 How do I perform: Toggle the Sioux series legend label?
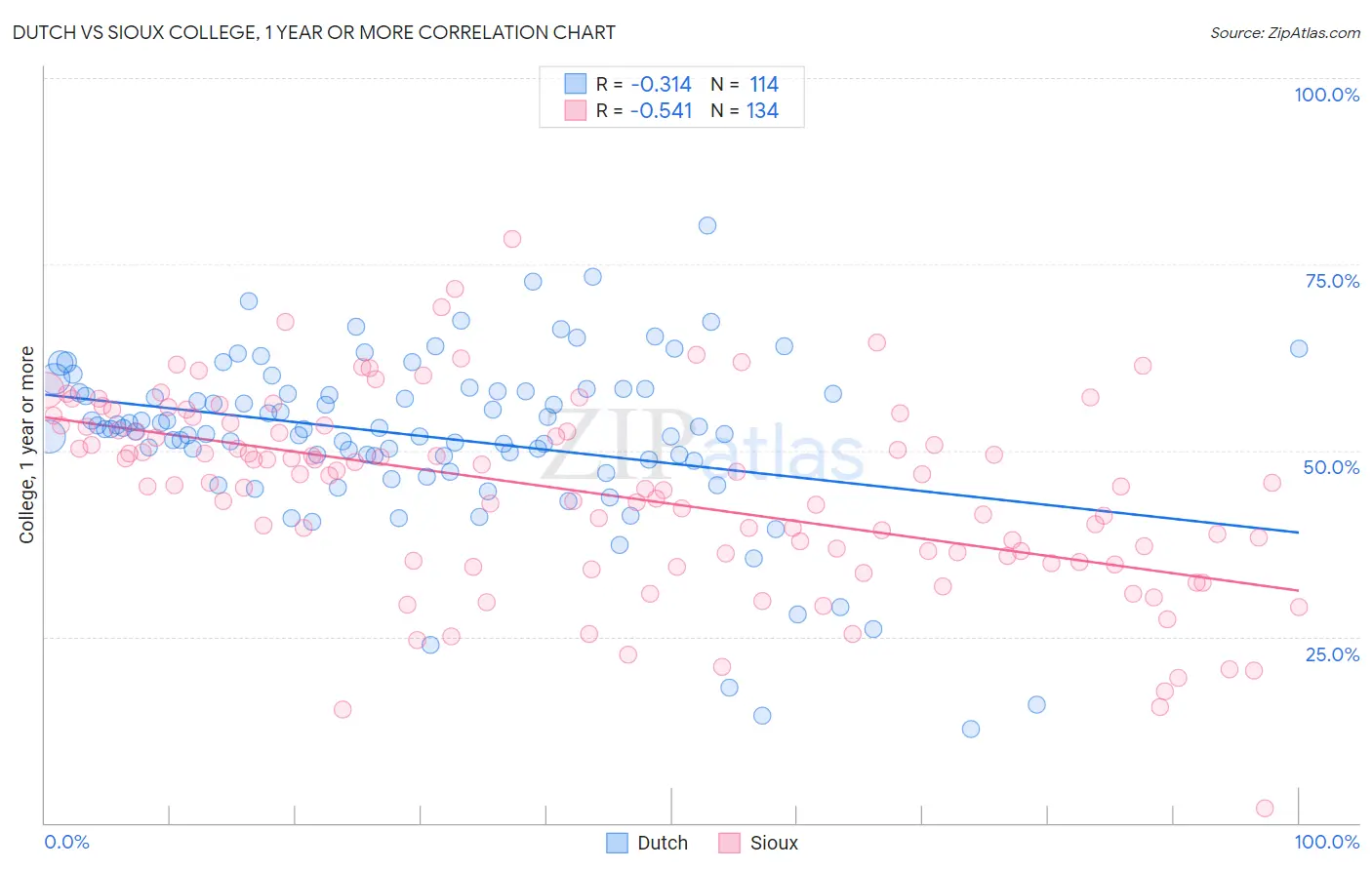[774, 843]
